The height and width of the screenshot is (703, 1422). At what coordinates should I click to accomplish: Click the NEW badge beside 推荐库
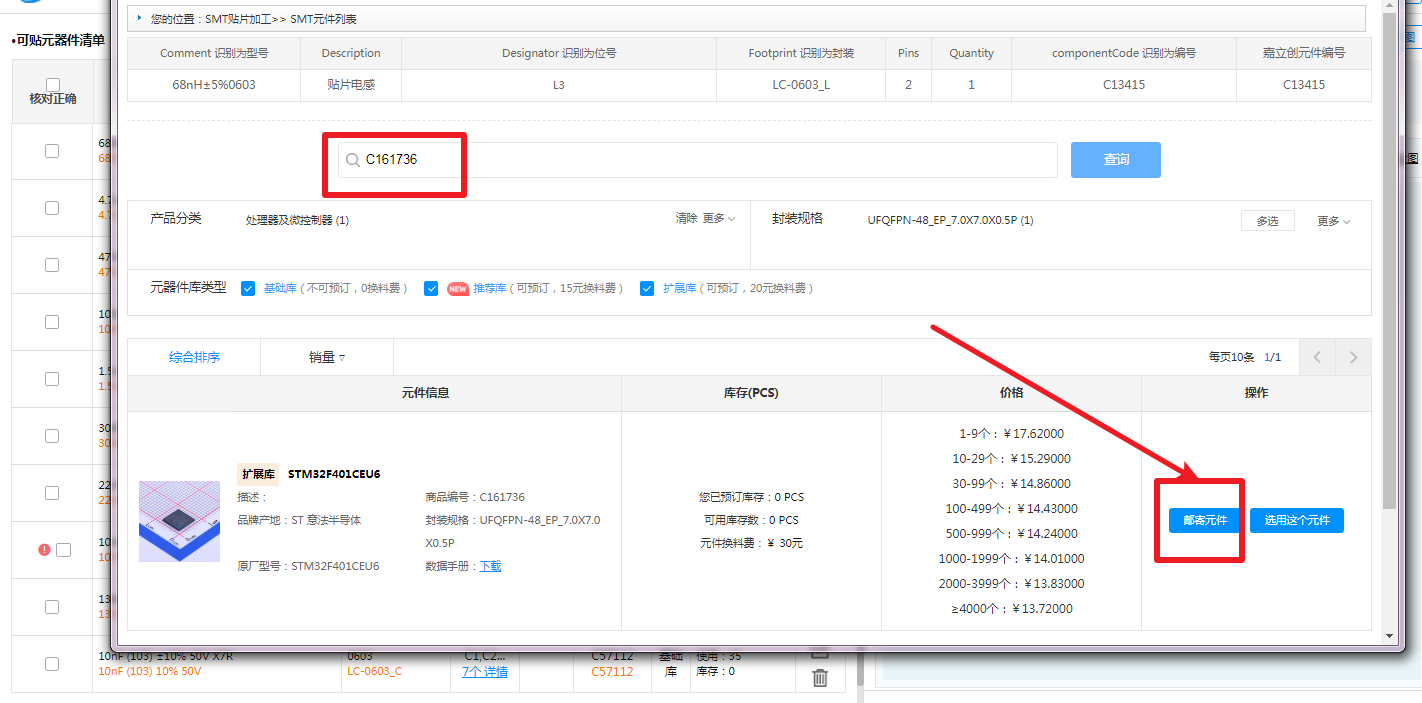458,289
